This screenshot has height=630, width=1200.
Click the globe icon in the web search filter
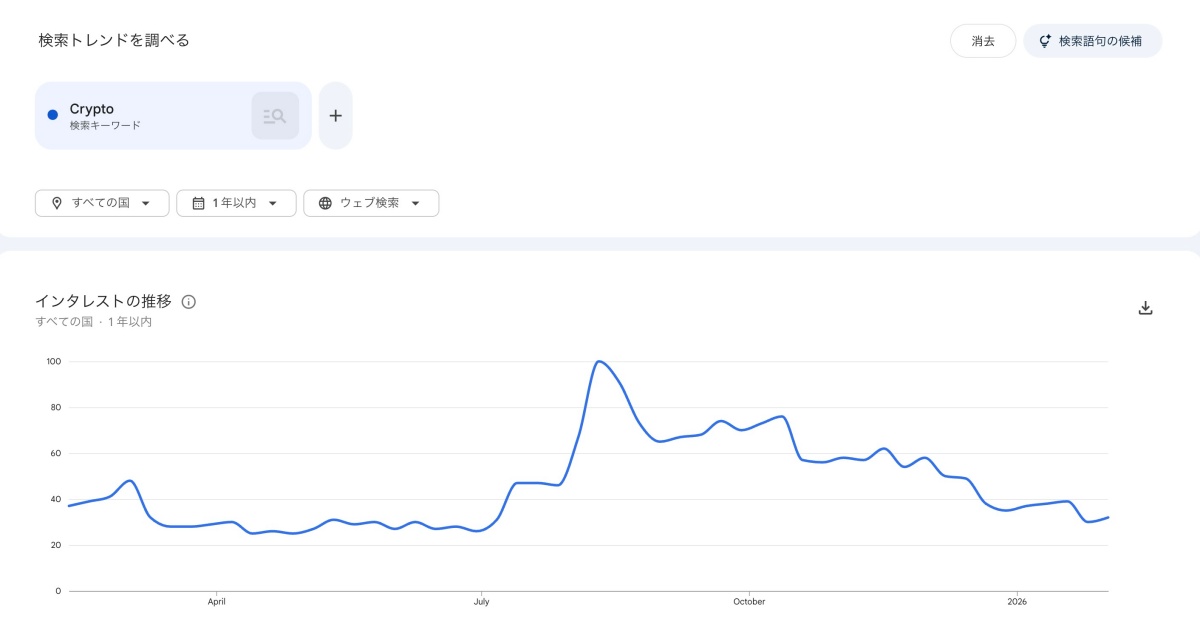(x=325, y=202)
